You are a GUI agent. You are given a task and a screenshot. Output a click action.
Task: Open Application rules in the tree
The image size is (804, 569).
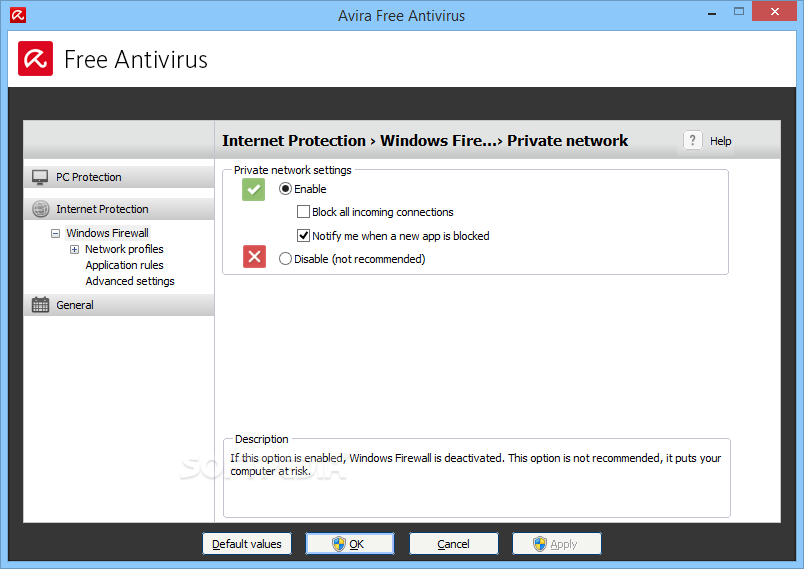click(x=124, y=265)
